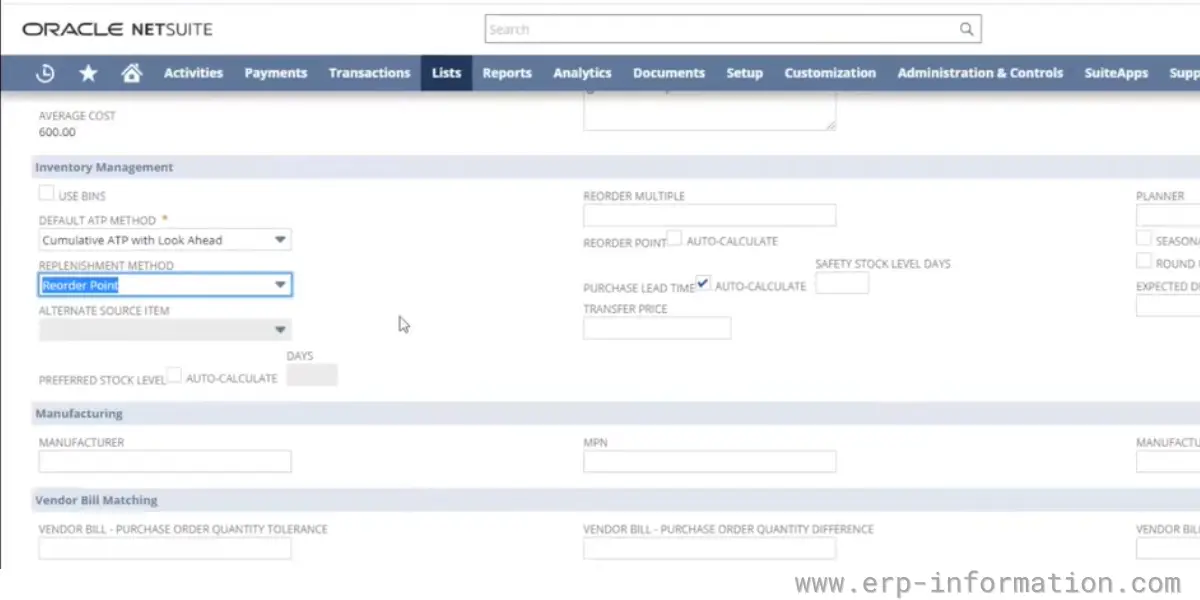The width and height of the screenshot is (1200, 600).
Task: Click into the global Search field
Action: tap(720, 29)
